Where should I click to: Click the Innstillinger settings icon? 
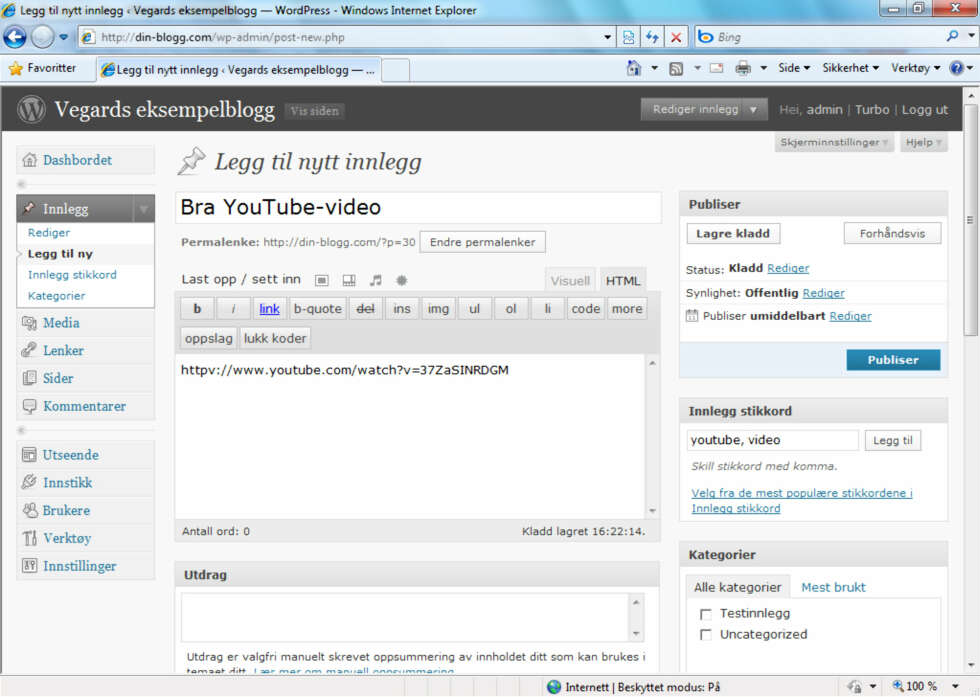click(x=29, y=566)
